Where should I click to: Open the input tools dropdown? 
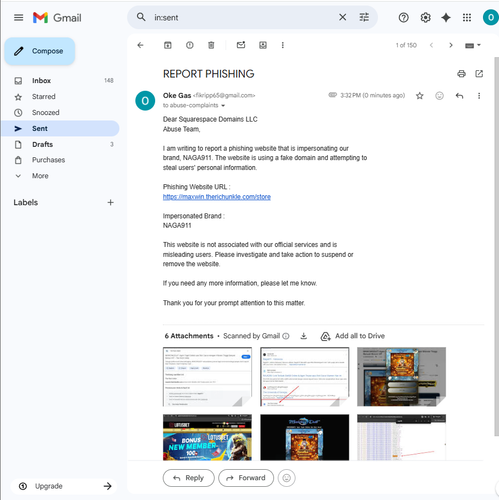(473, 45)
